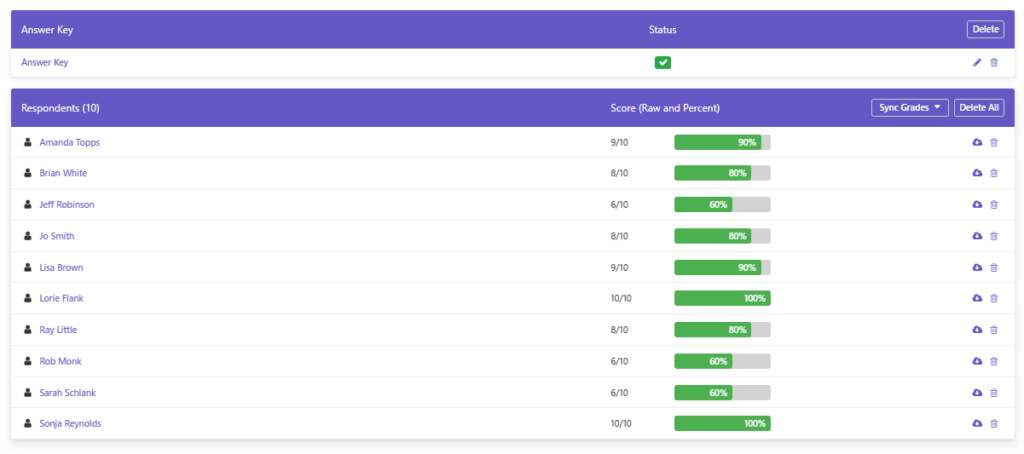The width and height of the screenshot is (1024, 454).
Task: Click the green Answer Key status checkmark
Action: tap(663, 63)
